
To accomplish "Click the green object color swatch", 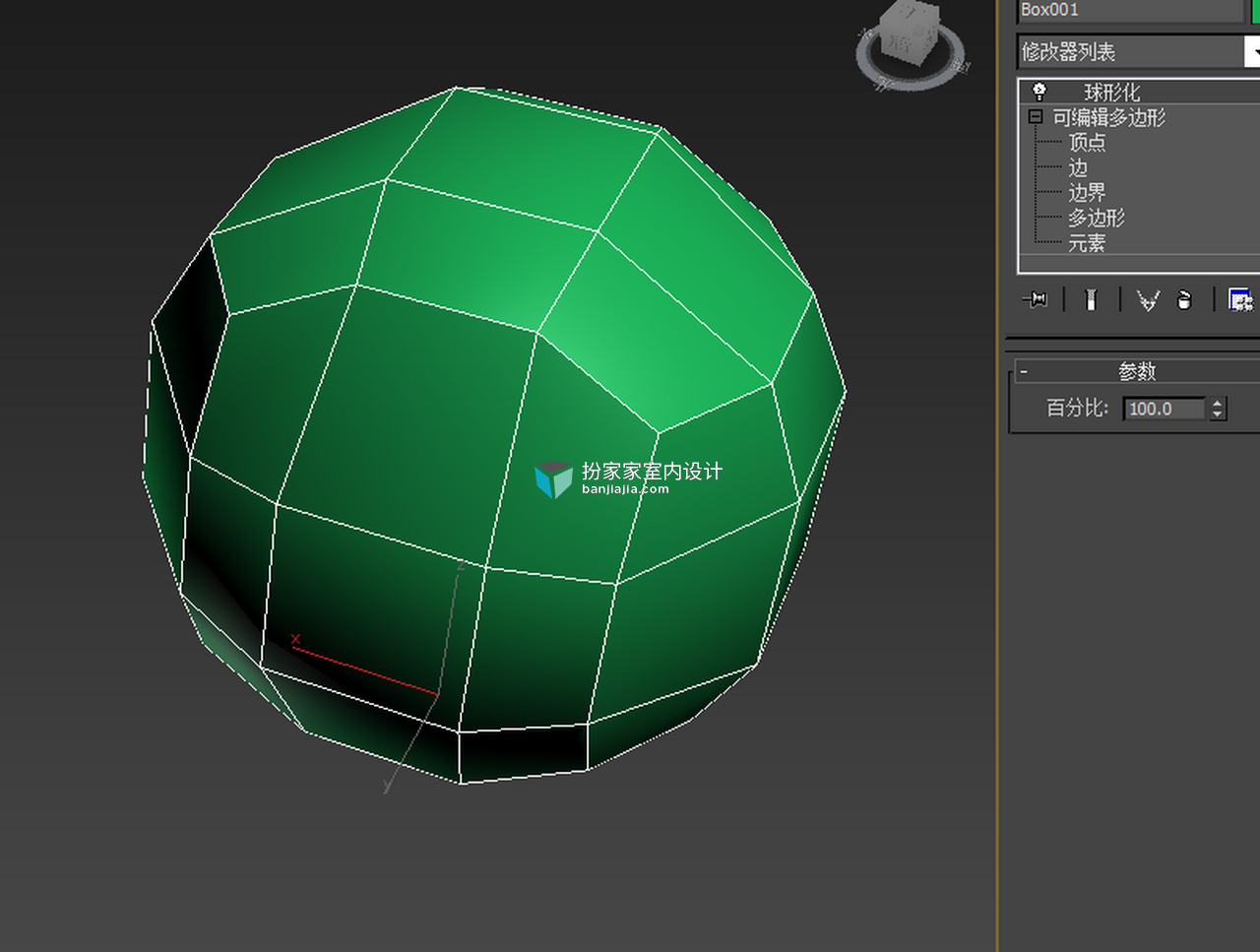I will [1255, 10].
